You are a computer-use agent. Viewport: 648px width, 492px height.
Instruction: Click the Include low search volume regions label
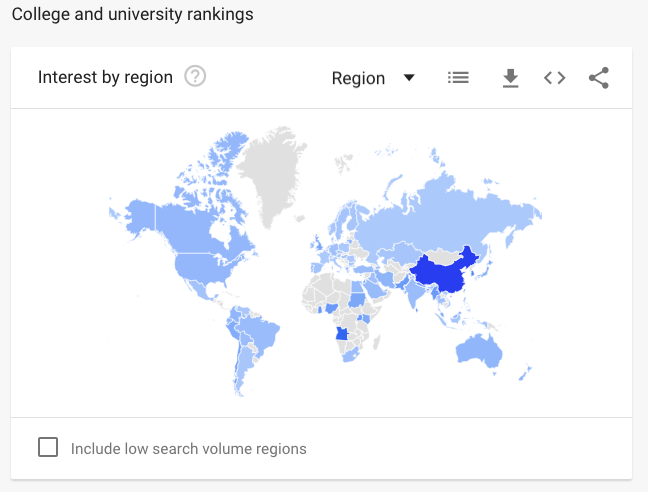point(188,449)
